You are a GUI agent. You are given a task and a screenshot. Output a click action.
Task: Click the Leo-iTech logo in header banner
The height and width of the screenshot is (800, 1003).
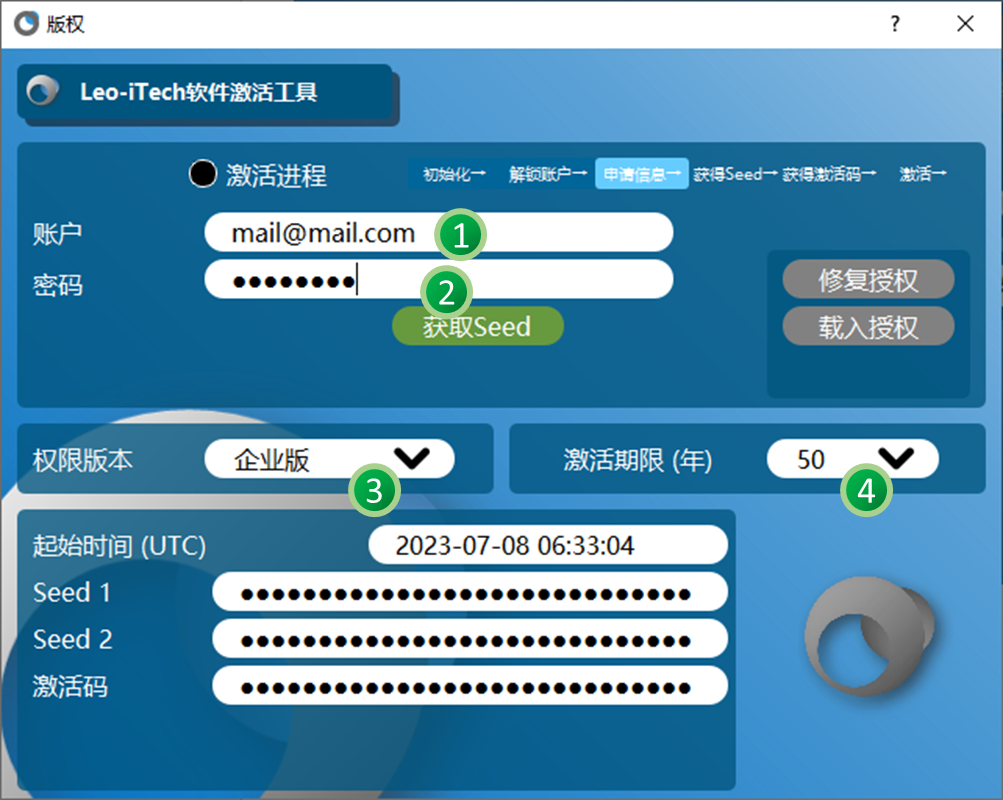click(42, 93)
